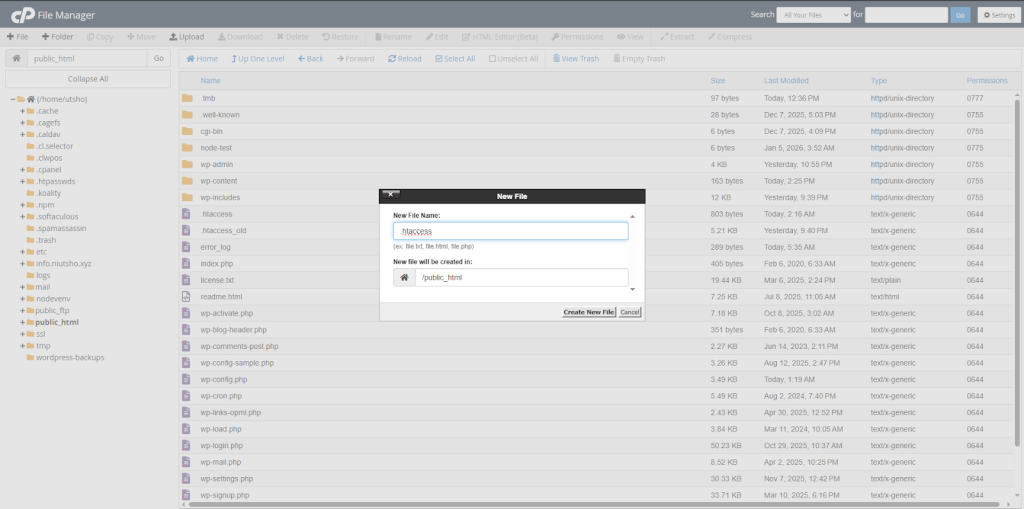Click the Delete toolbar item
The image size is (1024, 509).
pyautogui.click(x=292, y=37)
